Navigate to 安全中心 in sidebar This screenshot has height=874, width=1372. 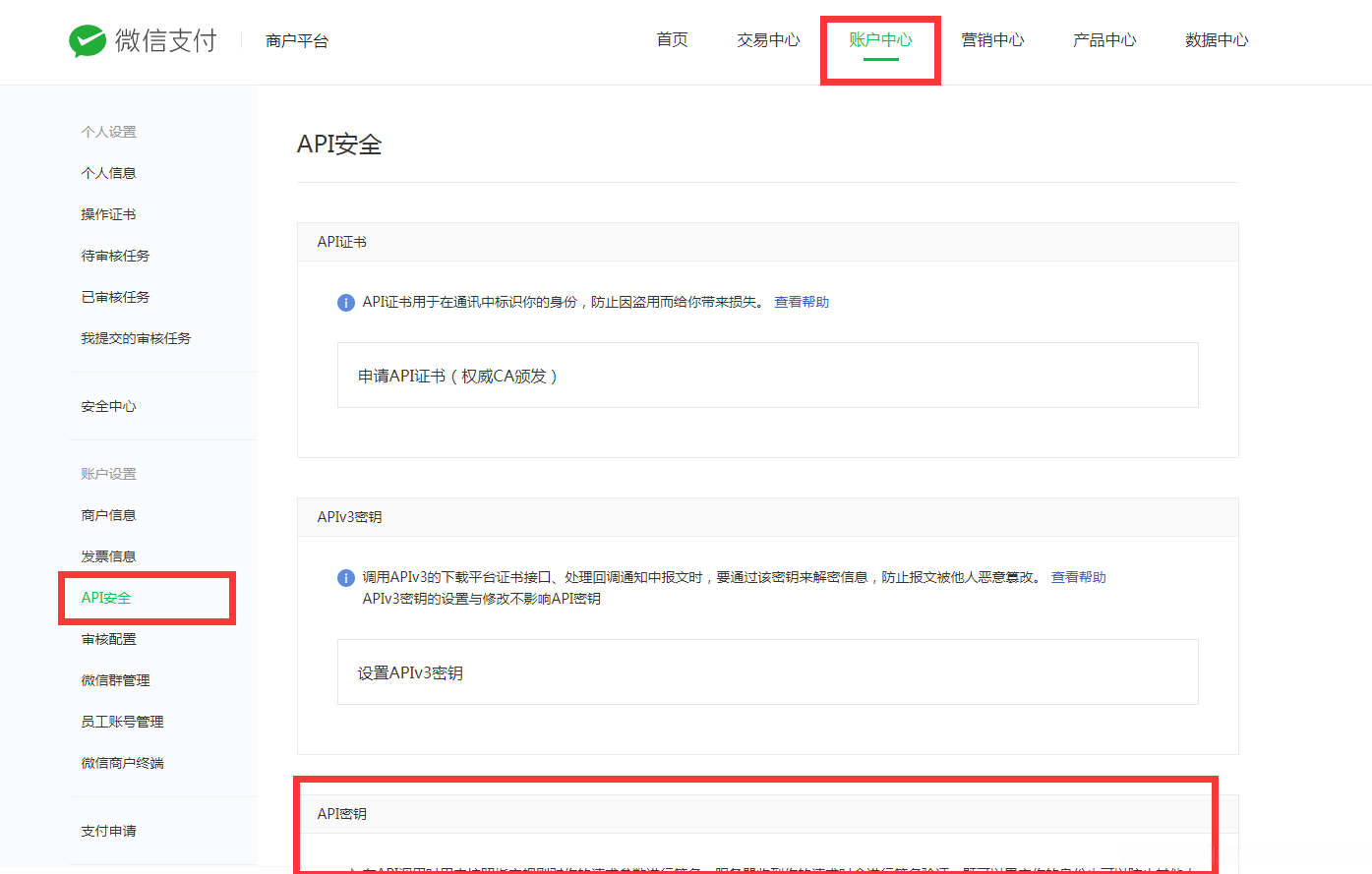tap(108, 406)
